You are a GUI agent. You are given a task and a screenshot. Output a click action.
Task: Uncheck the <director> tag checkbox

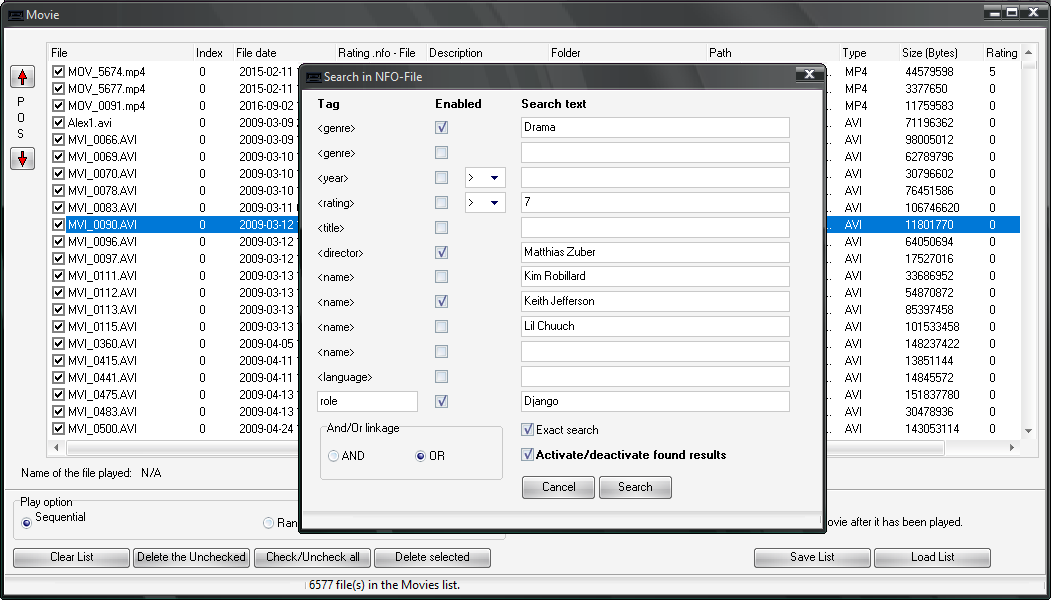pos(441,253)
